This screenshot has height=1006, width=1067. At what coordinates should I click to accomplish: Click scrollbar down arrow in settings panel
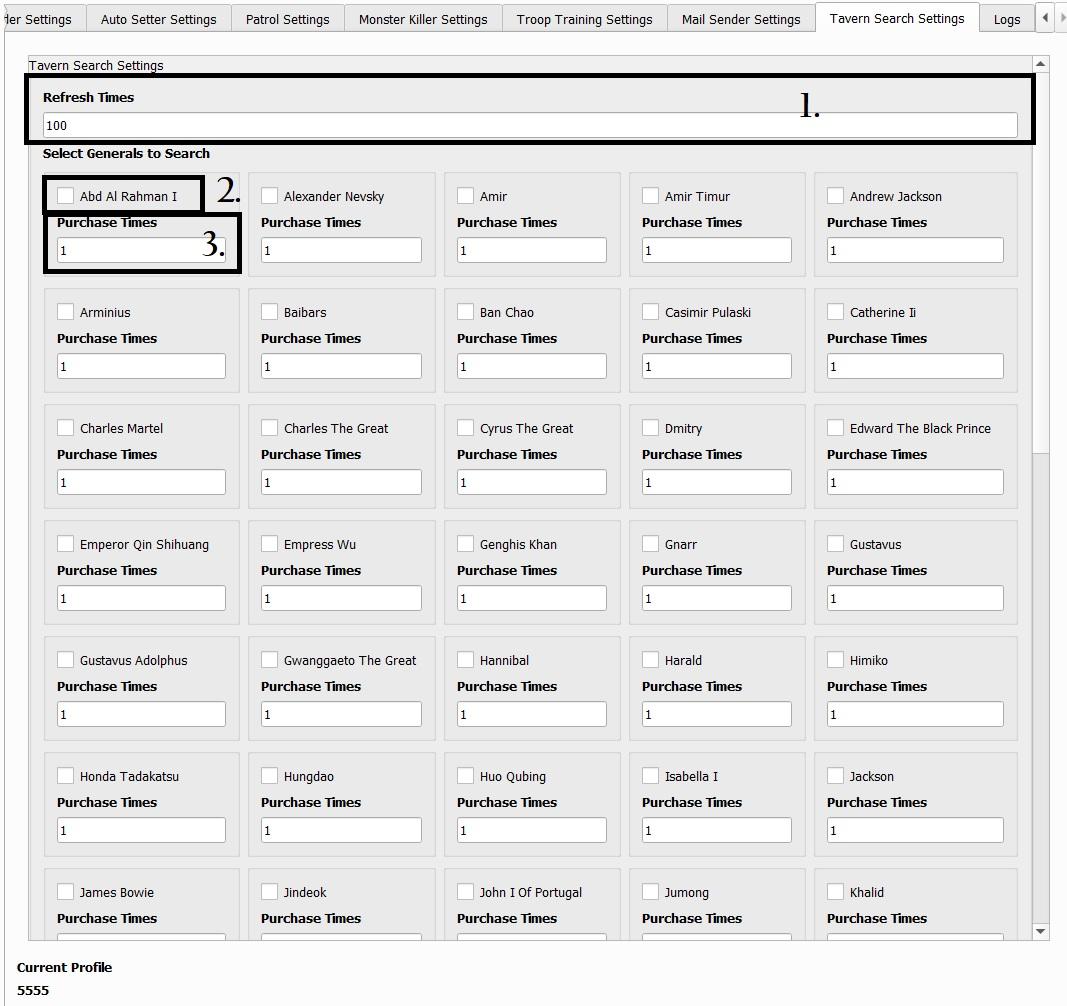1040,931
